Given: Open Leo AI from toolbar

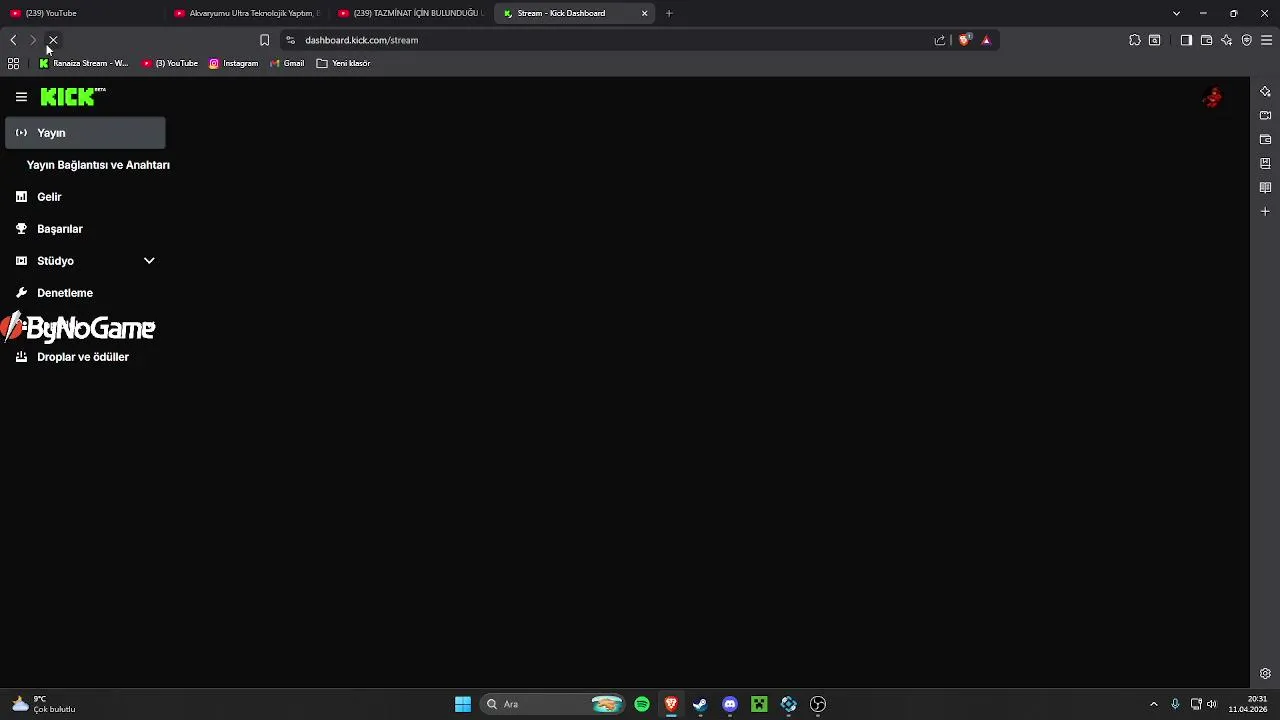Looking at the screenshot, I should tap(1227, 40).
